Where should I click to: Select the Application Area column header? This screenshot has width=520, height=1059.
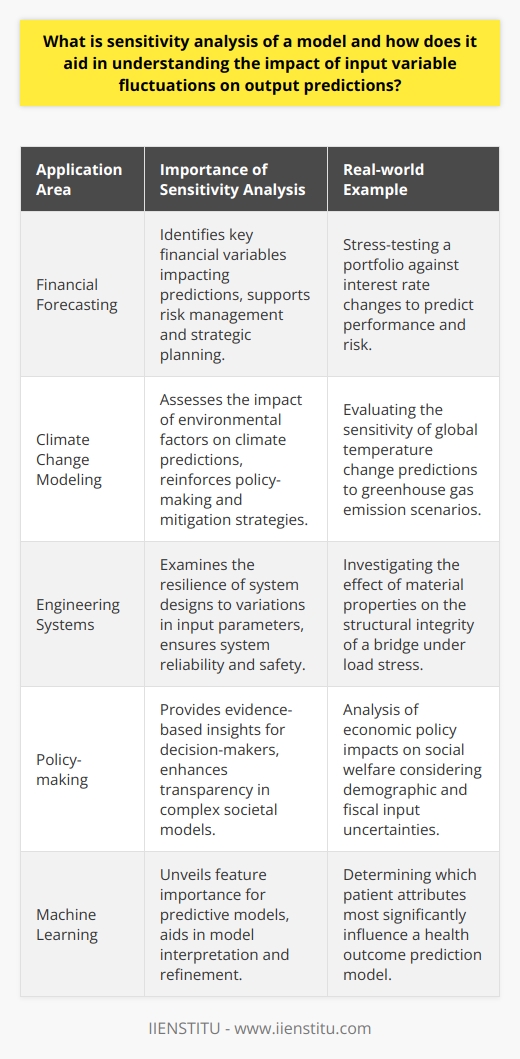click(82, 178)
